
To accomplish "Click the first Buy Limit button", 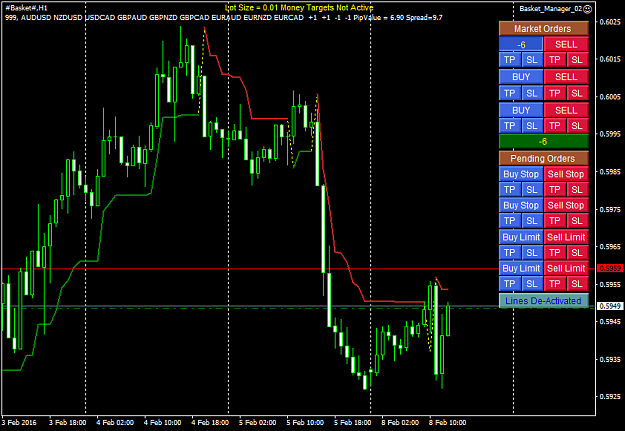I will pos(521,237).
